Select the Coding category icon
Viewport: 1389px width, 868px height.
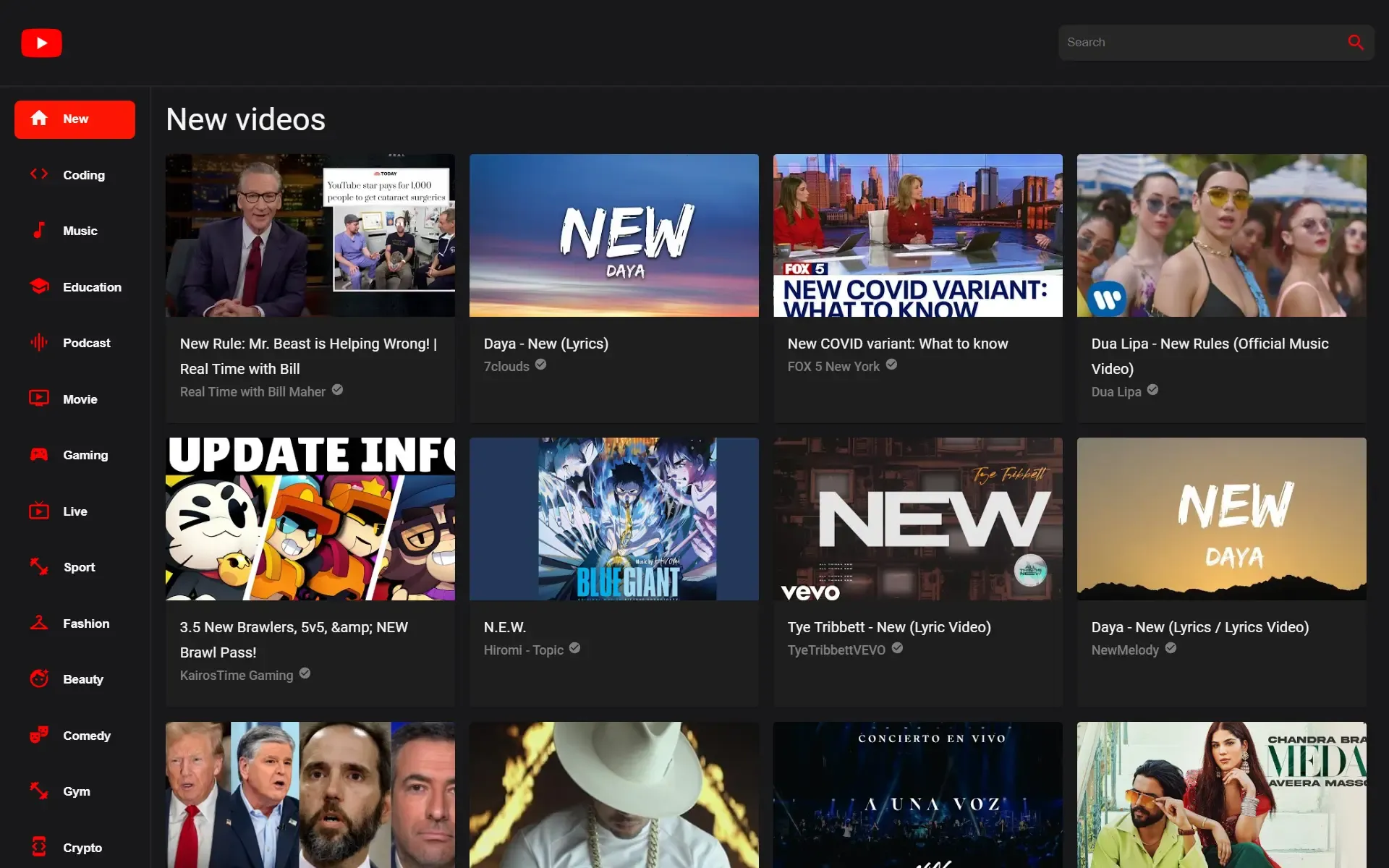40,174
